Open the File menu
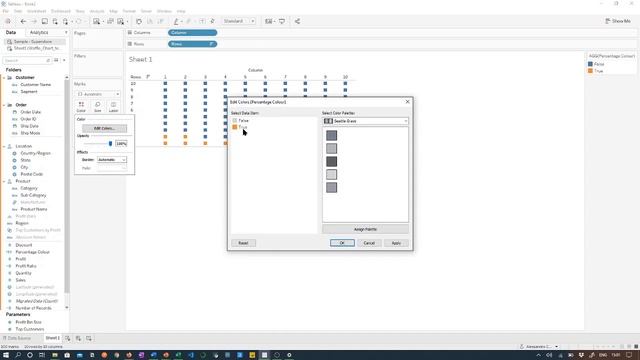The image size is (640, 360). point(5,11)
